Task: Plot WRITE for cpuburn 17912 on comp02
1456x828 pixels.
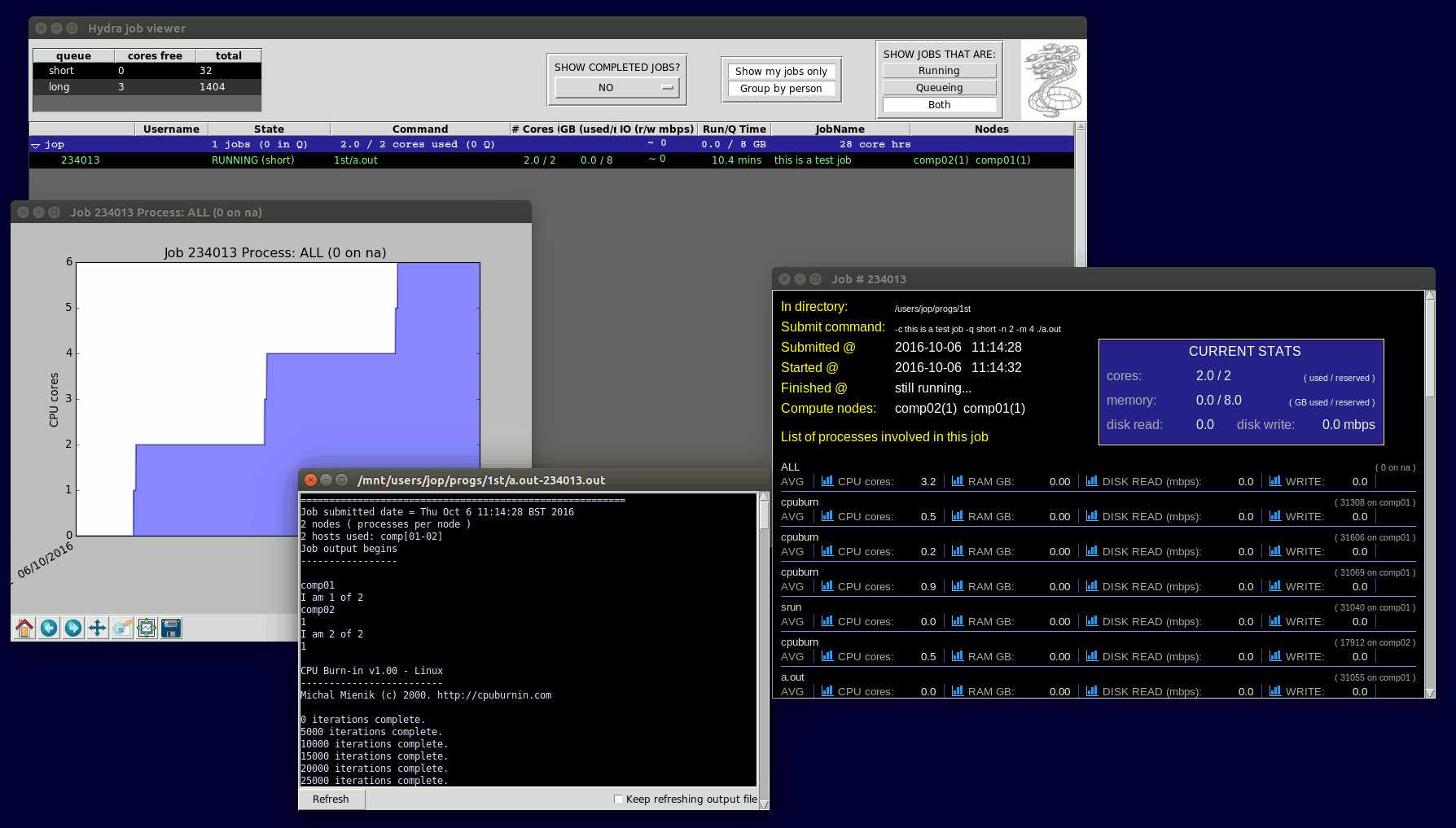Action: (1275, 656)
